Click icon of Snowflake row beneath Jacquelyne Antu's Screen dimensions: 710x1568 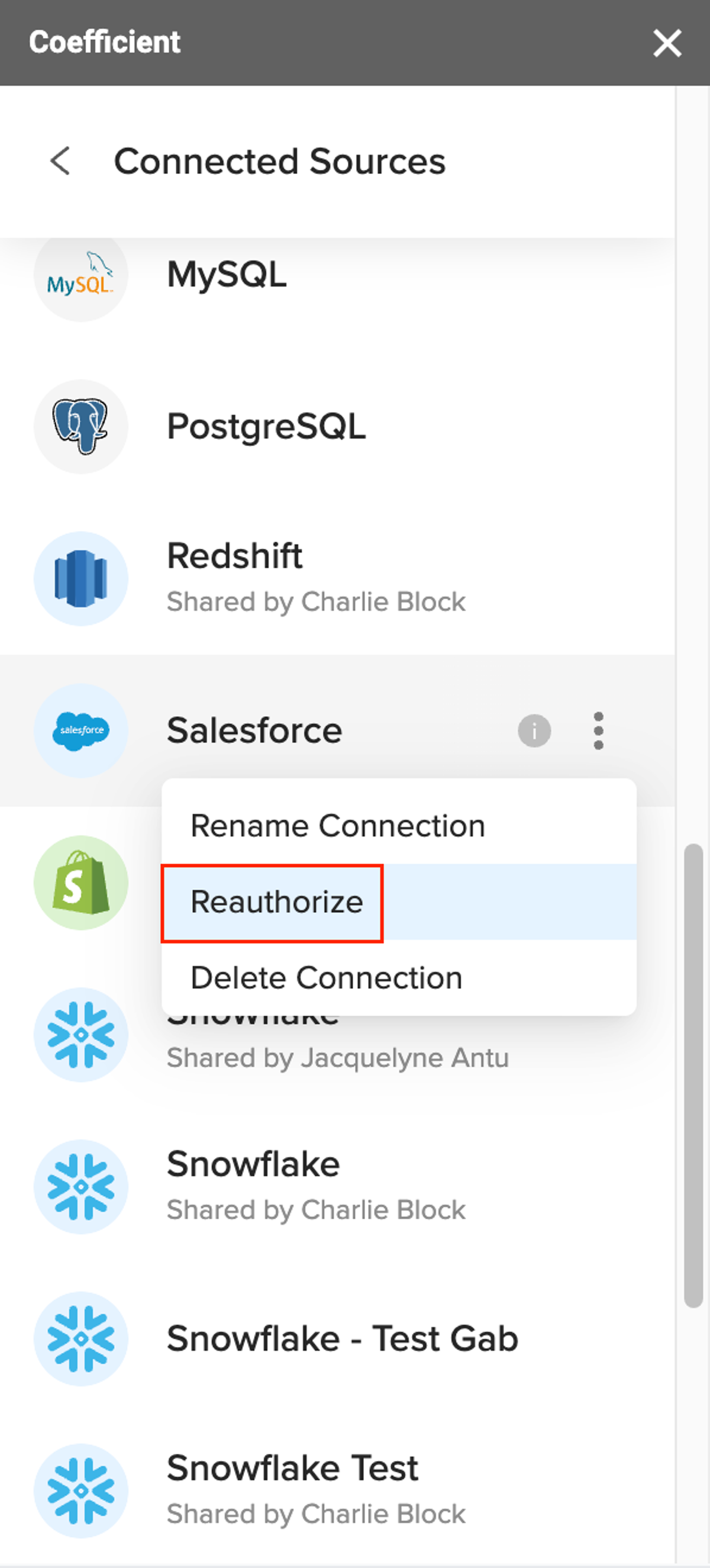[81, 1186]
